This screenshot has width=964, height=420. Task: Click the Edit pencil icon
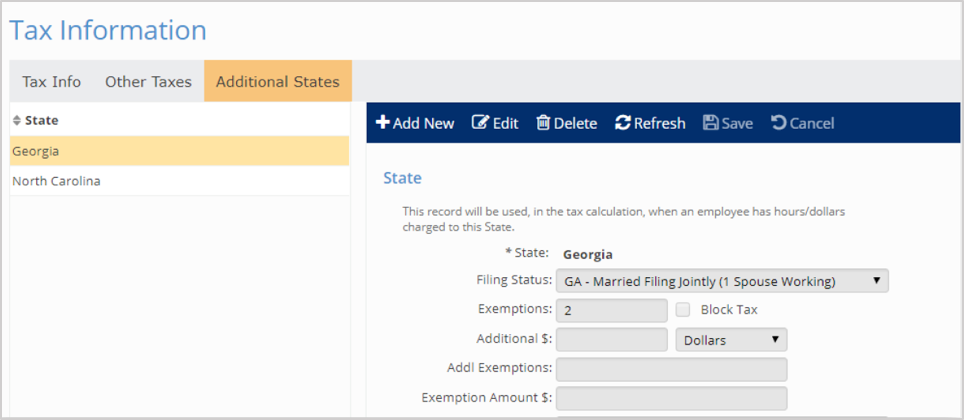coord(480,123)
